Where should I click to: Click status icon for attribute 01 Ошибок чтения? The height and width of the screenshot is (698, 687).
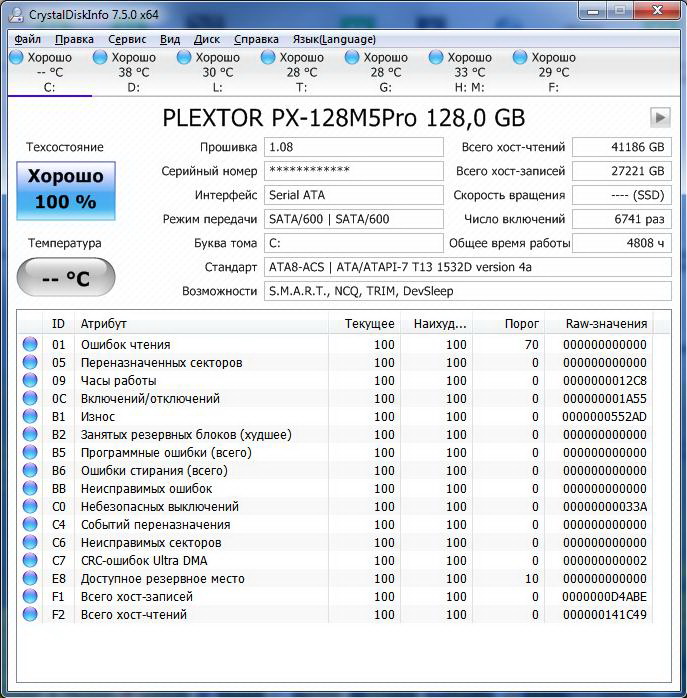30,344
